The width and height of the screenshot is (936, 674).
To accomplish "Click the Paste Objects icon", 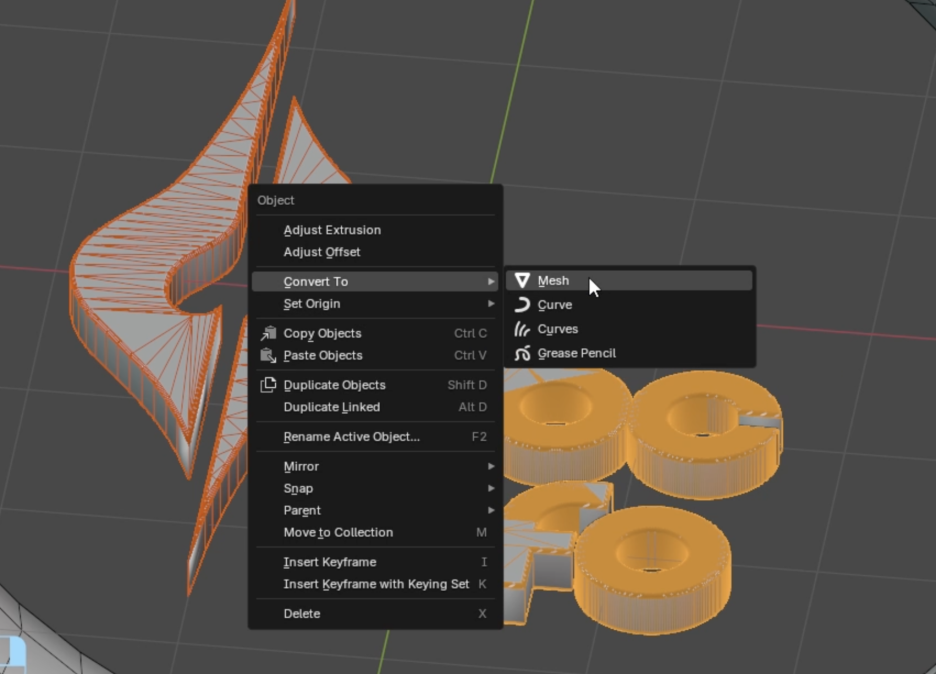I will point(268,355).
